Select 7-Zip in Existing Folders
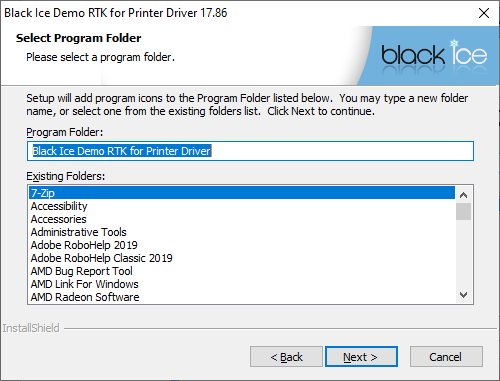500x381 pixels. (242, 193)
